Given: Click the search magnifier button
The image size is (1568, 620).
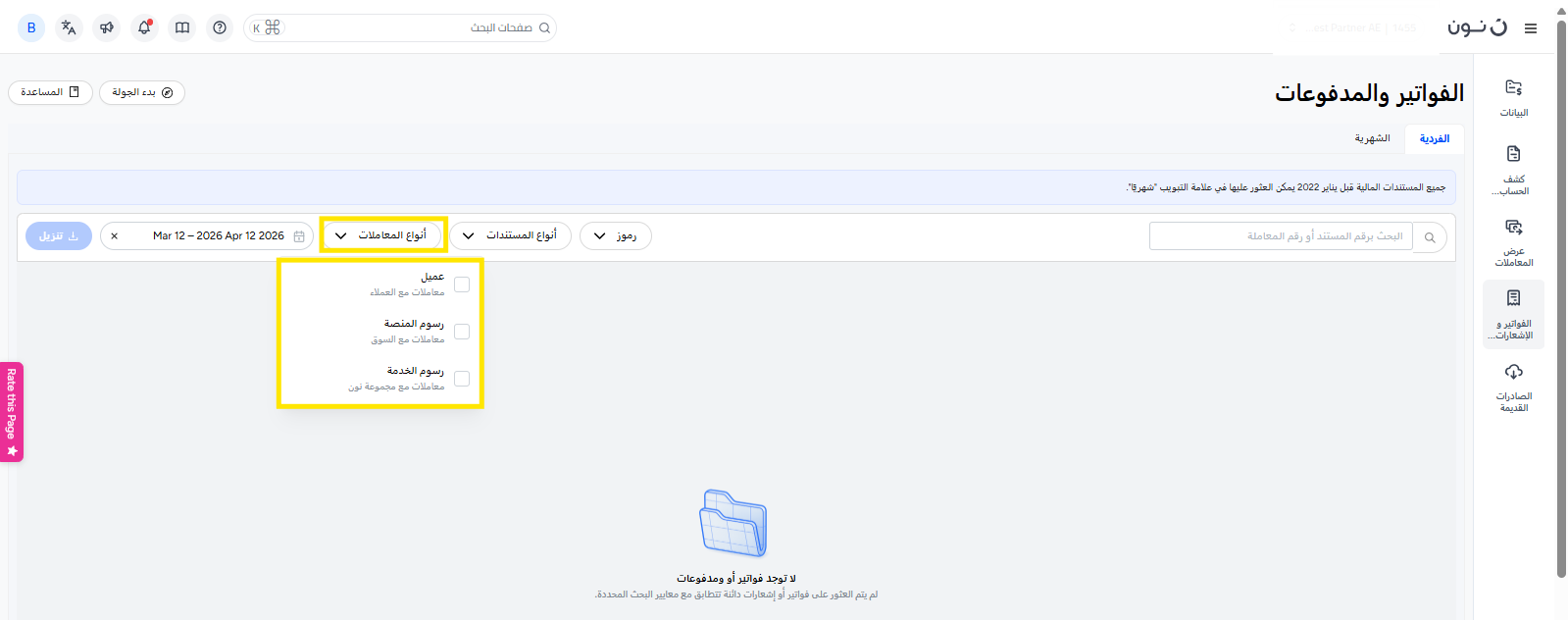Looking at the screenshot, I should pos(1430,237).
